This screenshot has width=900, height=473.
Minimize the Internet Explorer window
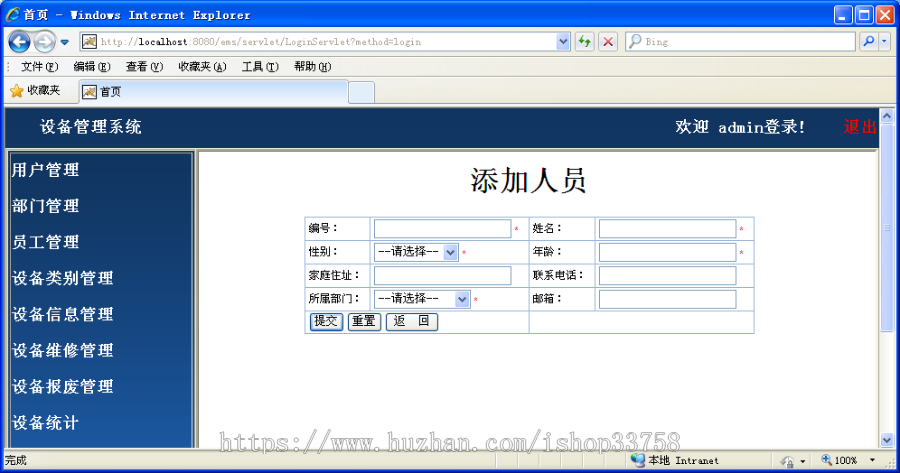pyautogui.click(x=843, y=15)
